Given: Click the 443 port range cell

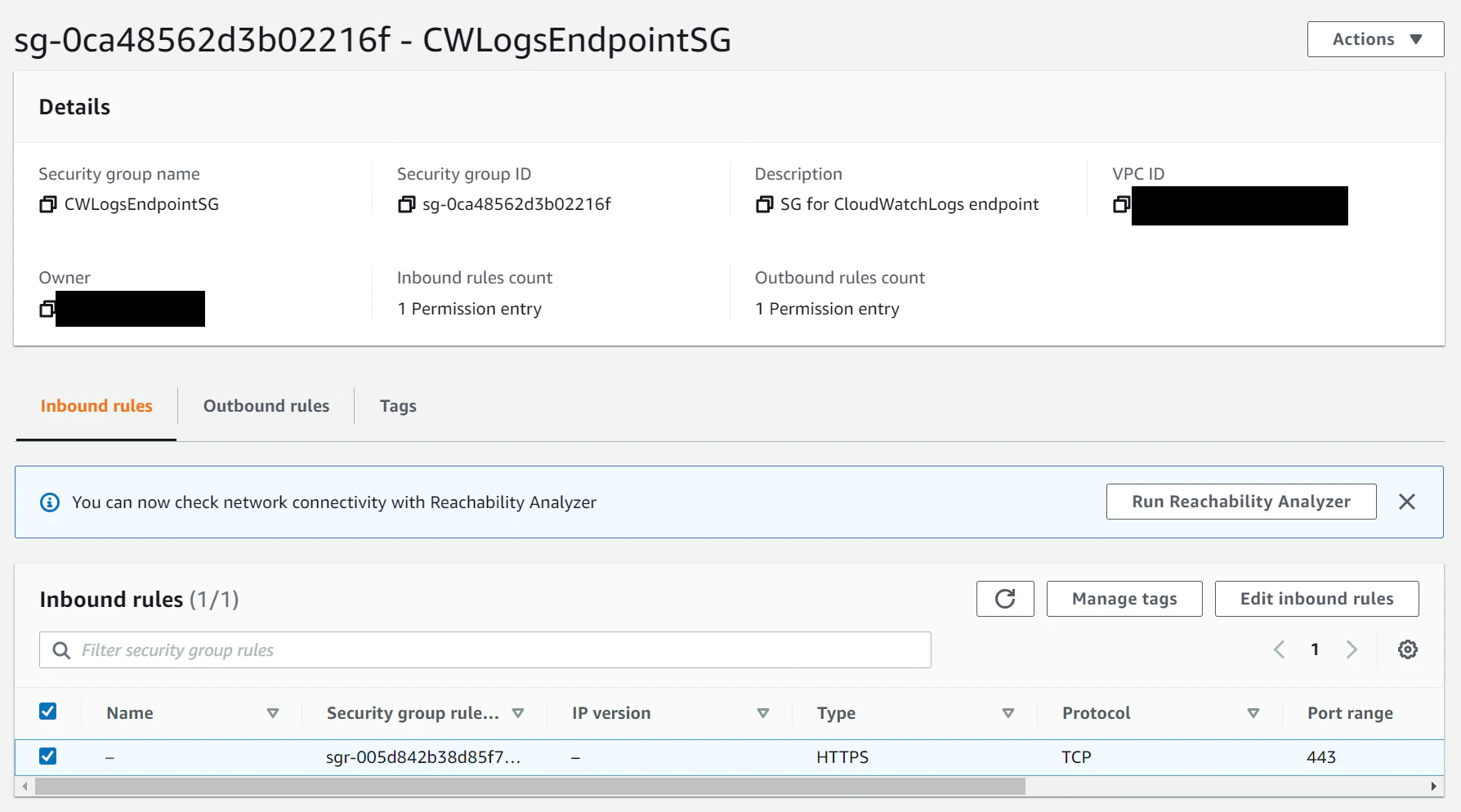Looking at the screenshot, I should click(1321, 757).
